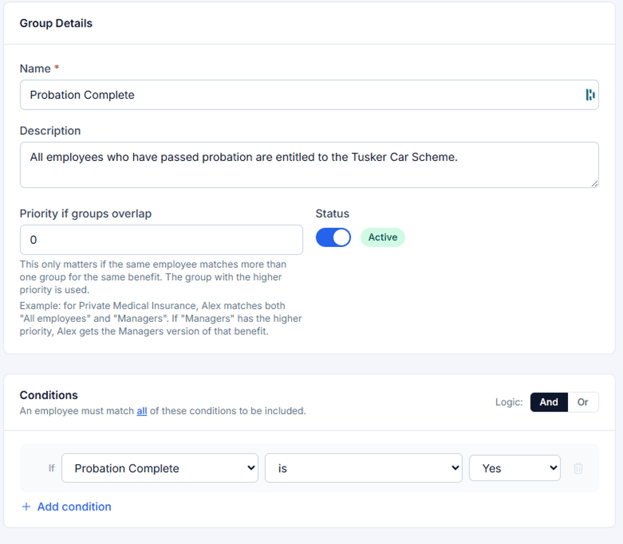Viewport: 623px width, 544px height.
Task: Select the And logic option
Action: (x=549, y=402)
